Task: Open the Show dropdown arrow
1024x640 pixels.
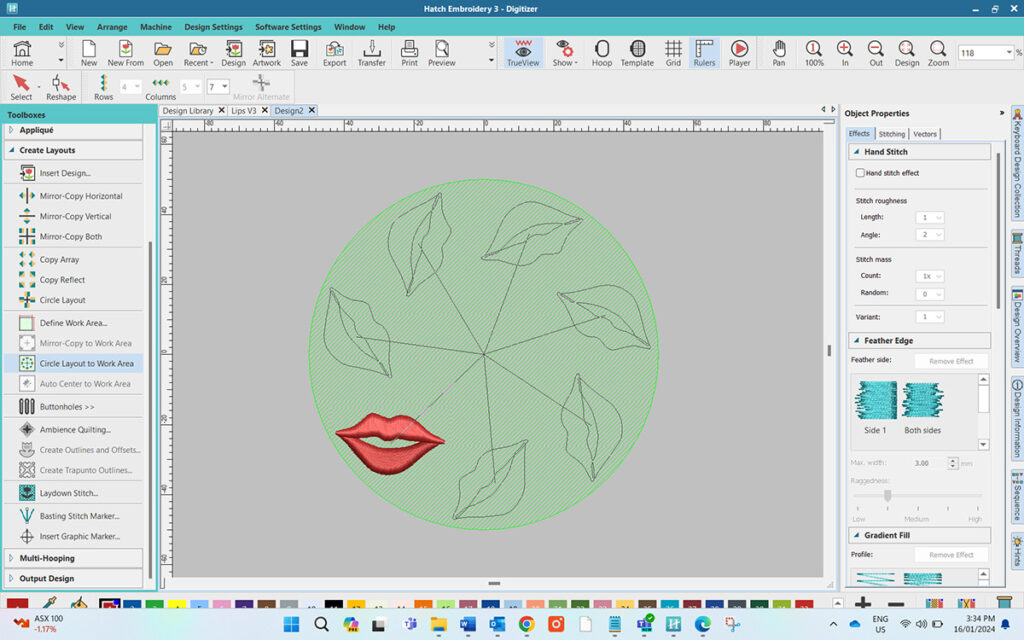Action: click(576, 61)
